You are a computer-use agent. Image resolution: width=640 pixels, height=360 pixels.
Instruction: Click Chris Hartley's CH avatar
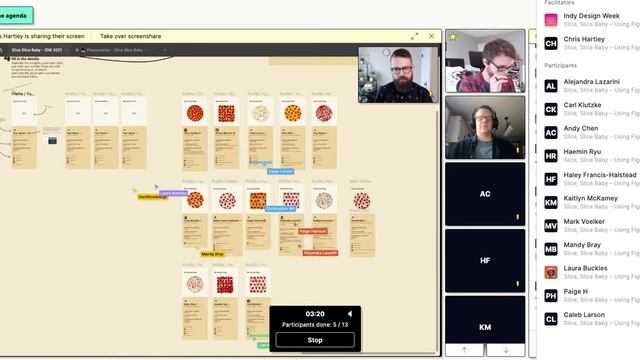[551, 43]
